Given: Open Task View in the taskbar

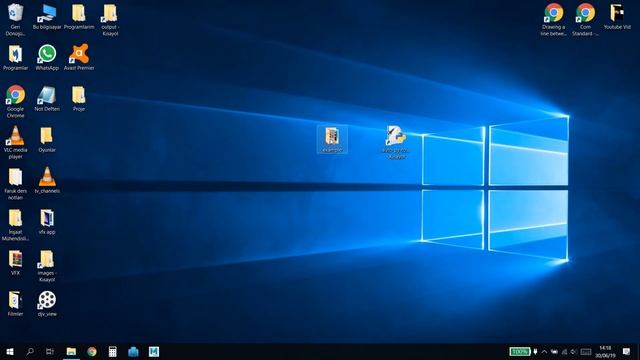Looking at the screenshot, I should pos(50,351).
